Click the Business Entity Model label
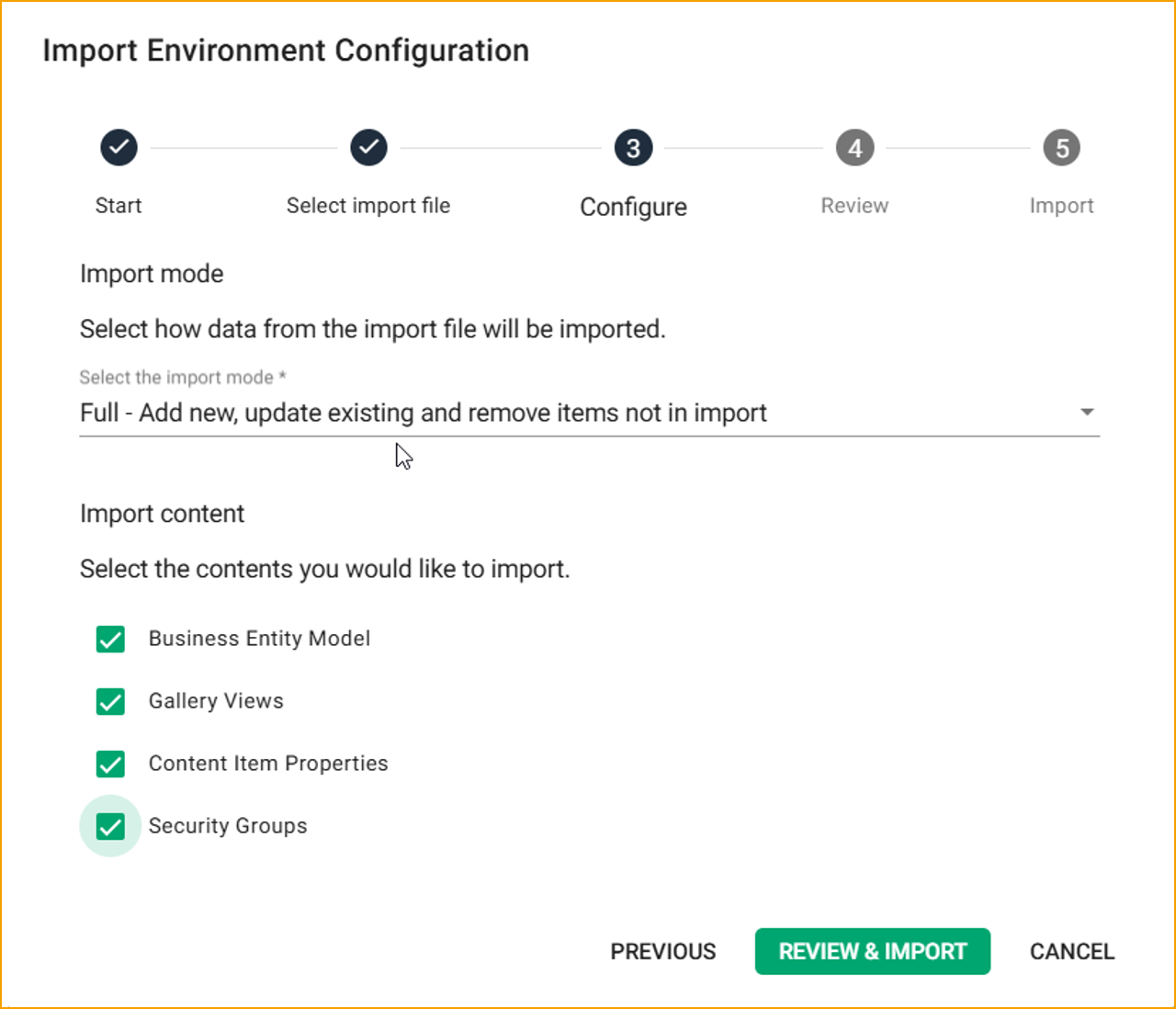The height and width of the screenshot is (1009, 1176). [x=259, y=639]
